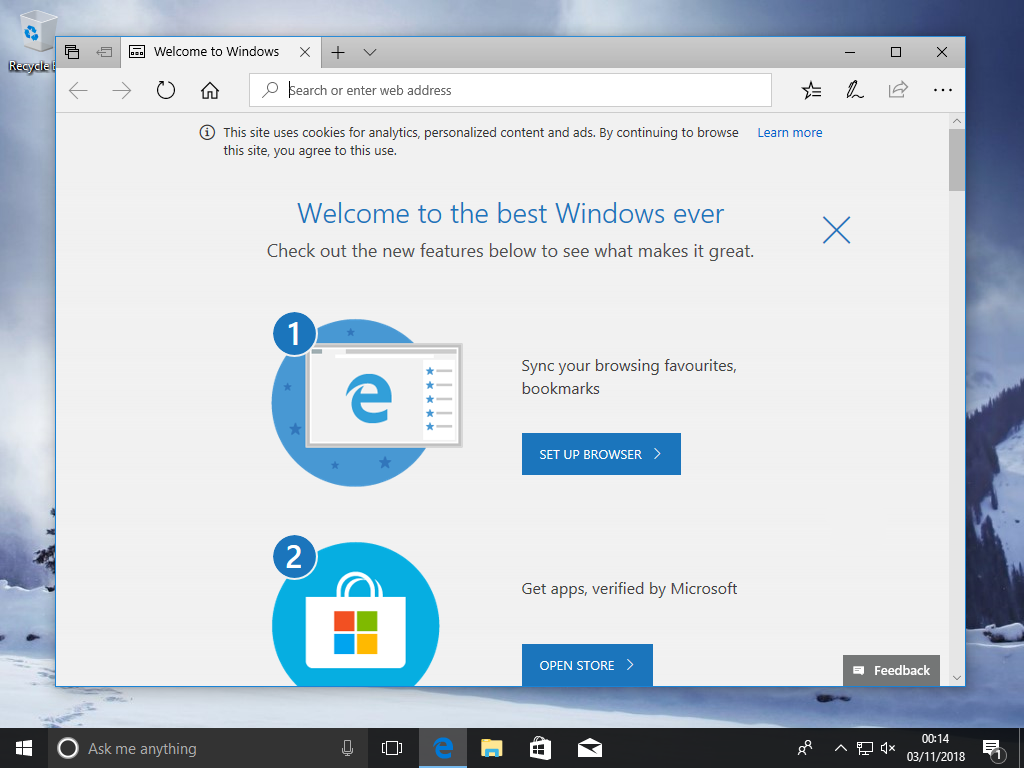This screenshot has height=768, width=1024.
Task: Click OPEN STORE button
Action: 587,665
